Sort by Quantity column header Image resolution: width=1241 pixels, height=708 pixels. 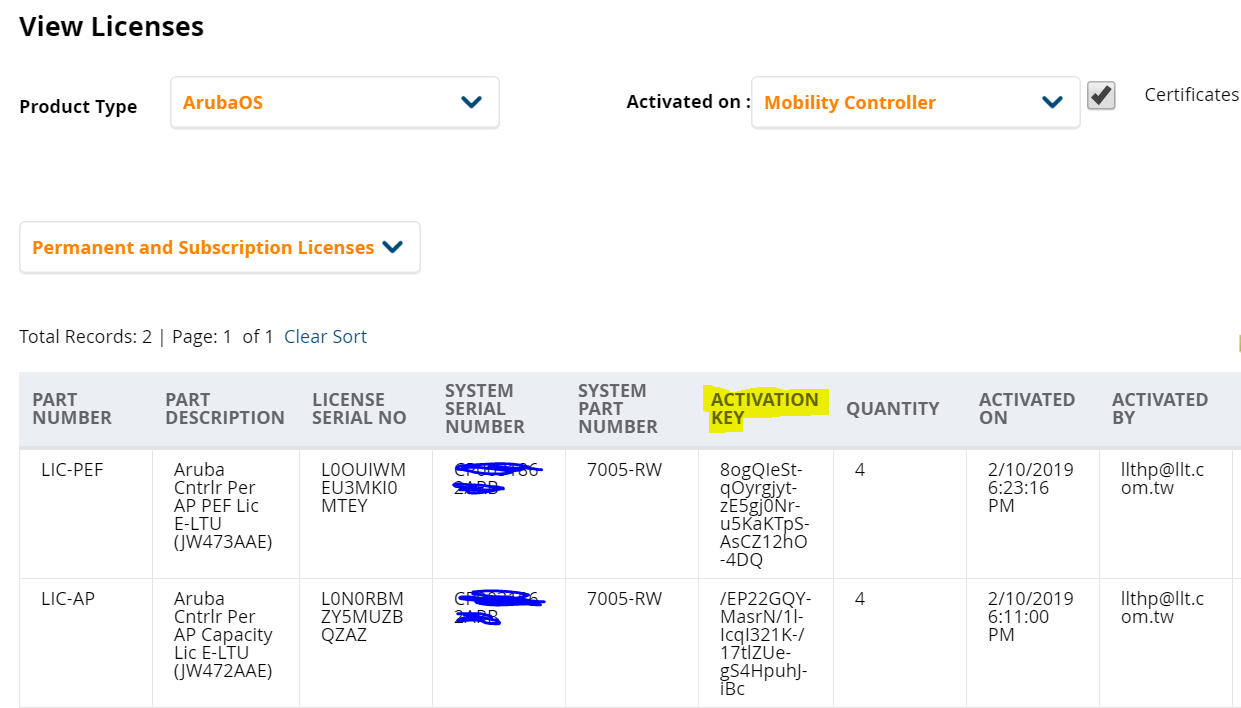coord(892,408)
